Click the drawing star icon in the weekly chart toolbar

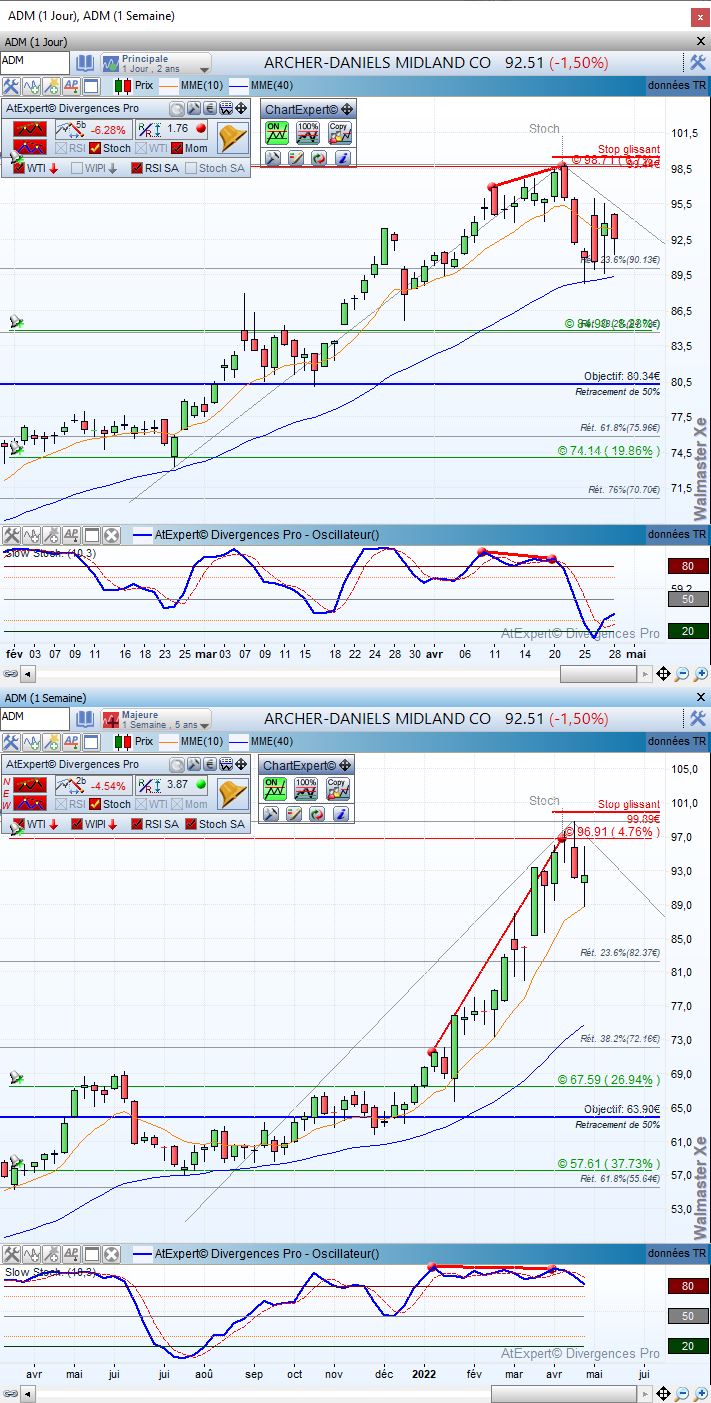(51, 742)
